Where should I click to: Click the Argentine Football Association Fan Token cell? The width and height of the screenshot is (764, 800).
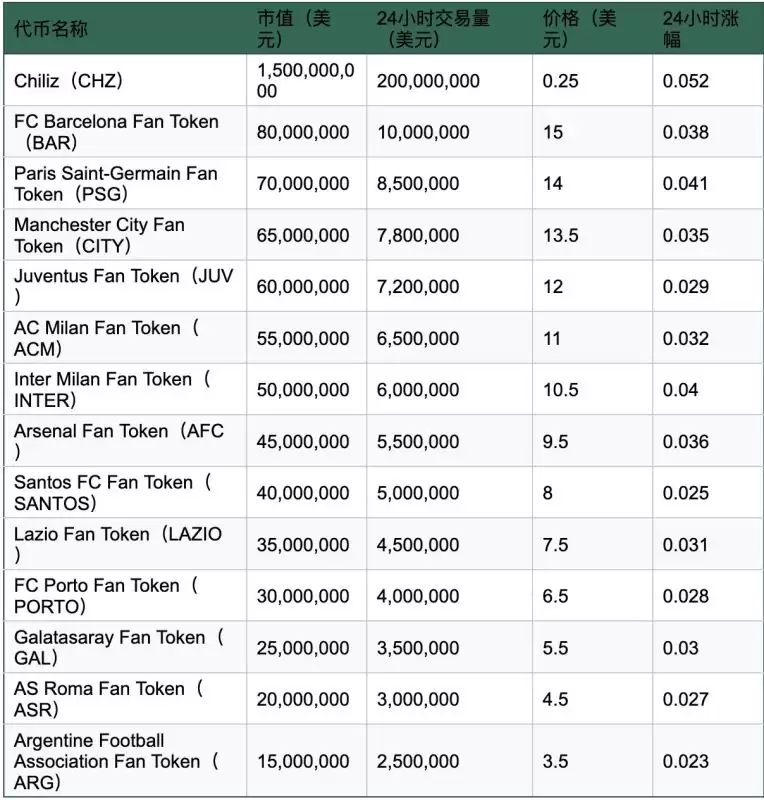(x=116, y=761)
